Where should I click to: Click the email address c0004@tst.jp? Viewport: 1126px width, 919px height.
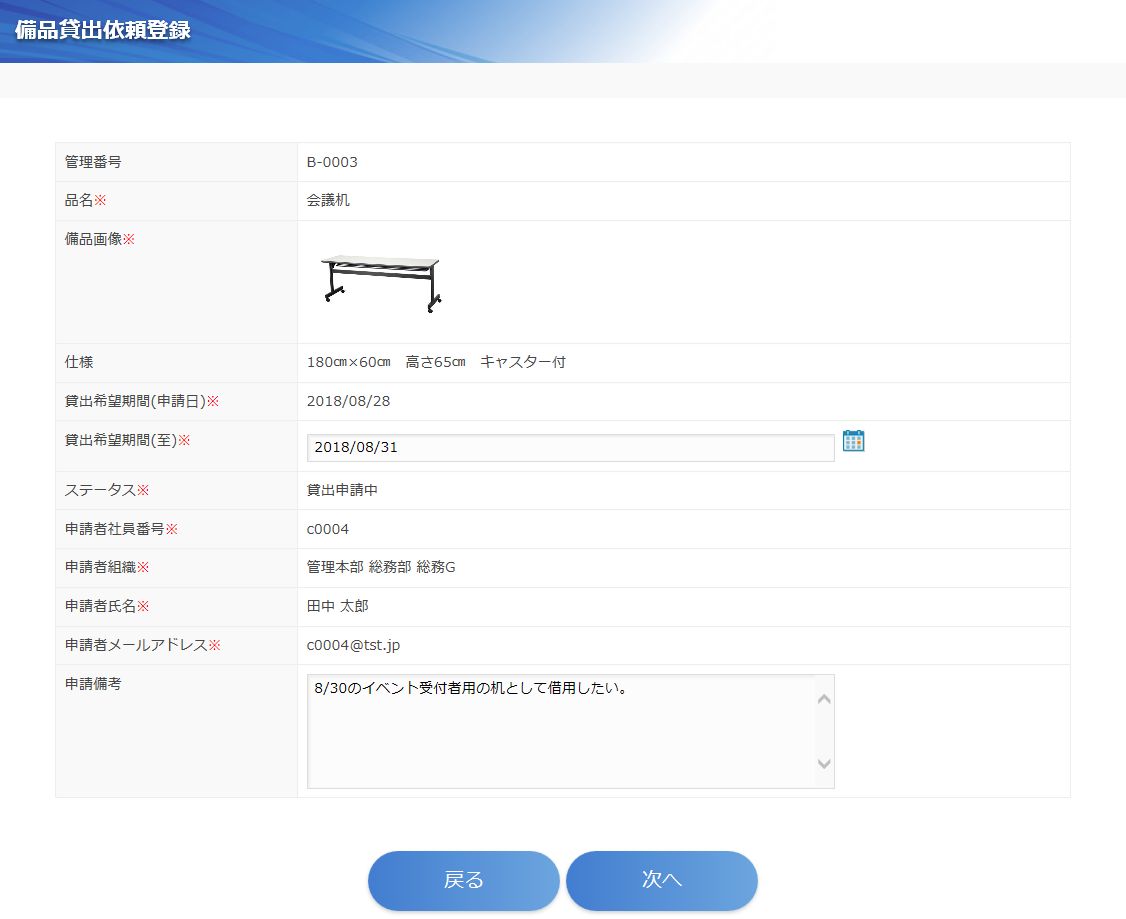point(353,645)
